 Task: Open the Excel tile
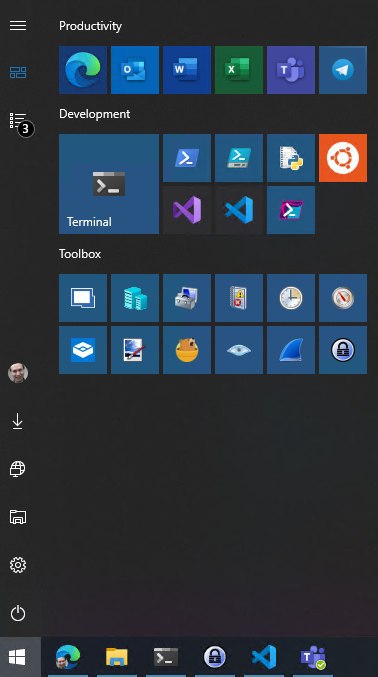[x=239, y=70]
